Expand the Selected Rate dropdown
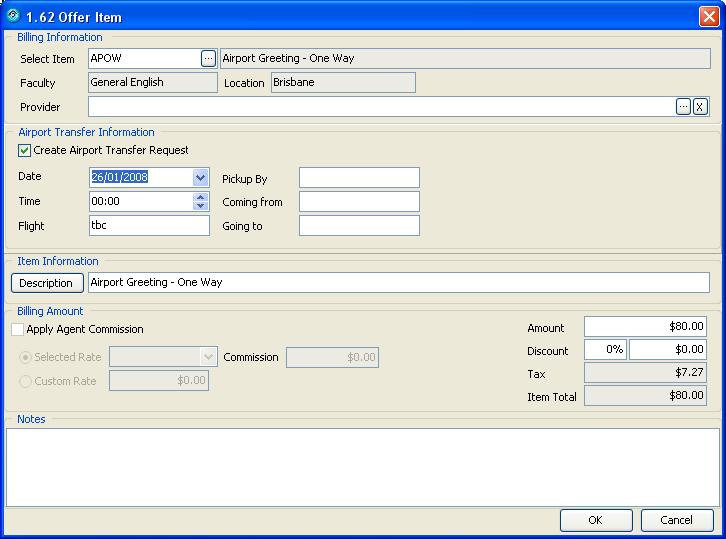This screenshot has height=539, width=726. [208, 357]
